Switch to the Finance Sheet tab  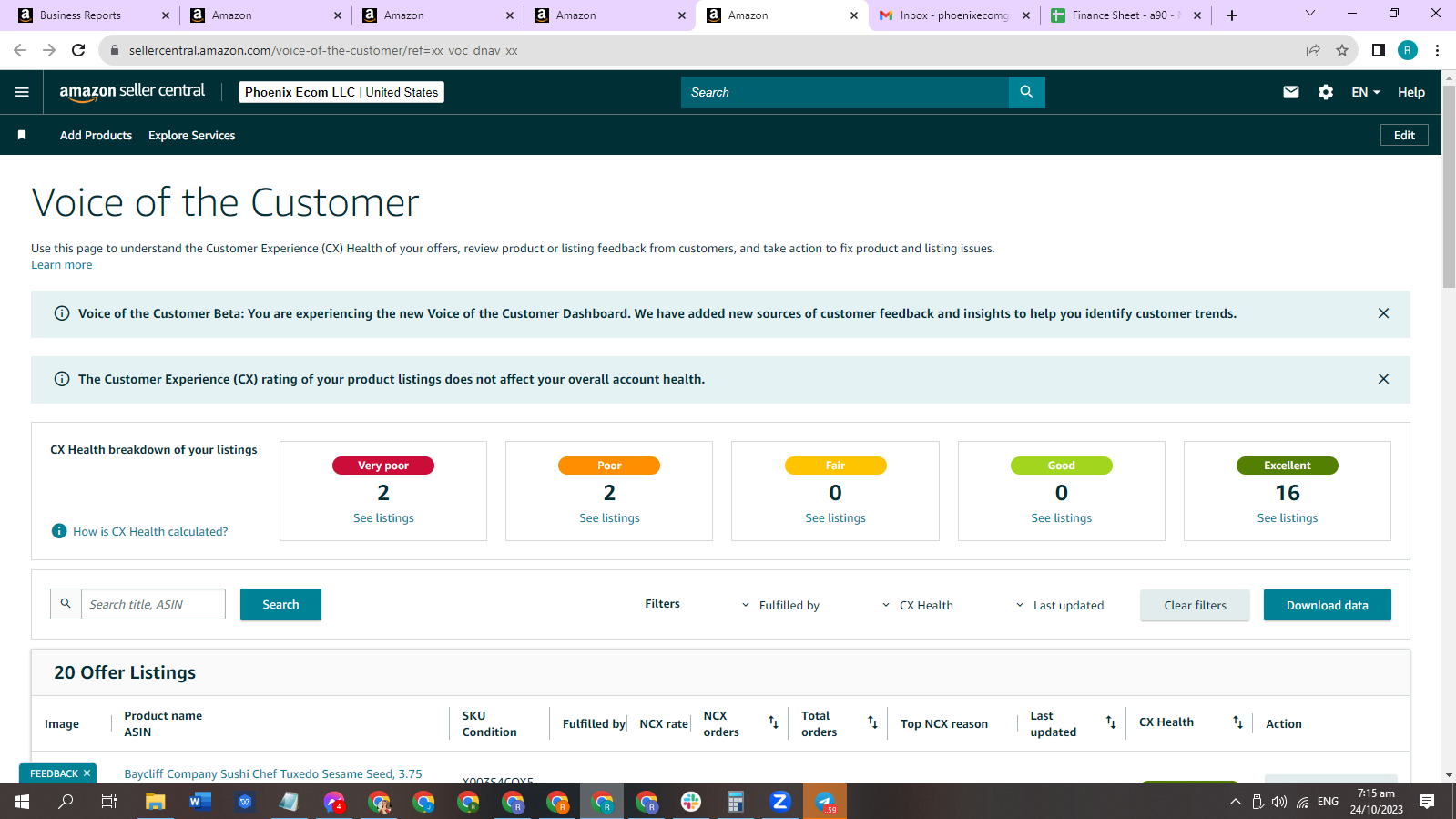1125,15
